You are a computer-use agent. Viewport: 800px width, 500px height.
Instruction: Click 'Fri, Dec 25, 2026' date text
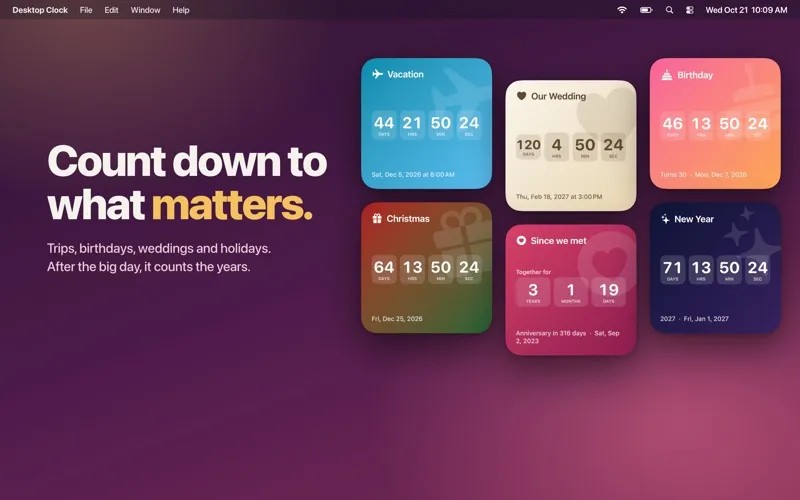click(x=397, y=319)
